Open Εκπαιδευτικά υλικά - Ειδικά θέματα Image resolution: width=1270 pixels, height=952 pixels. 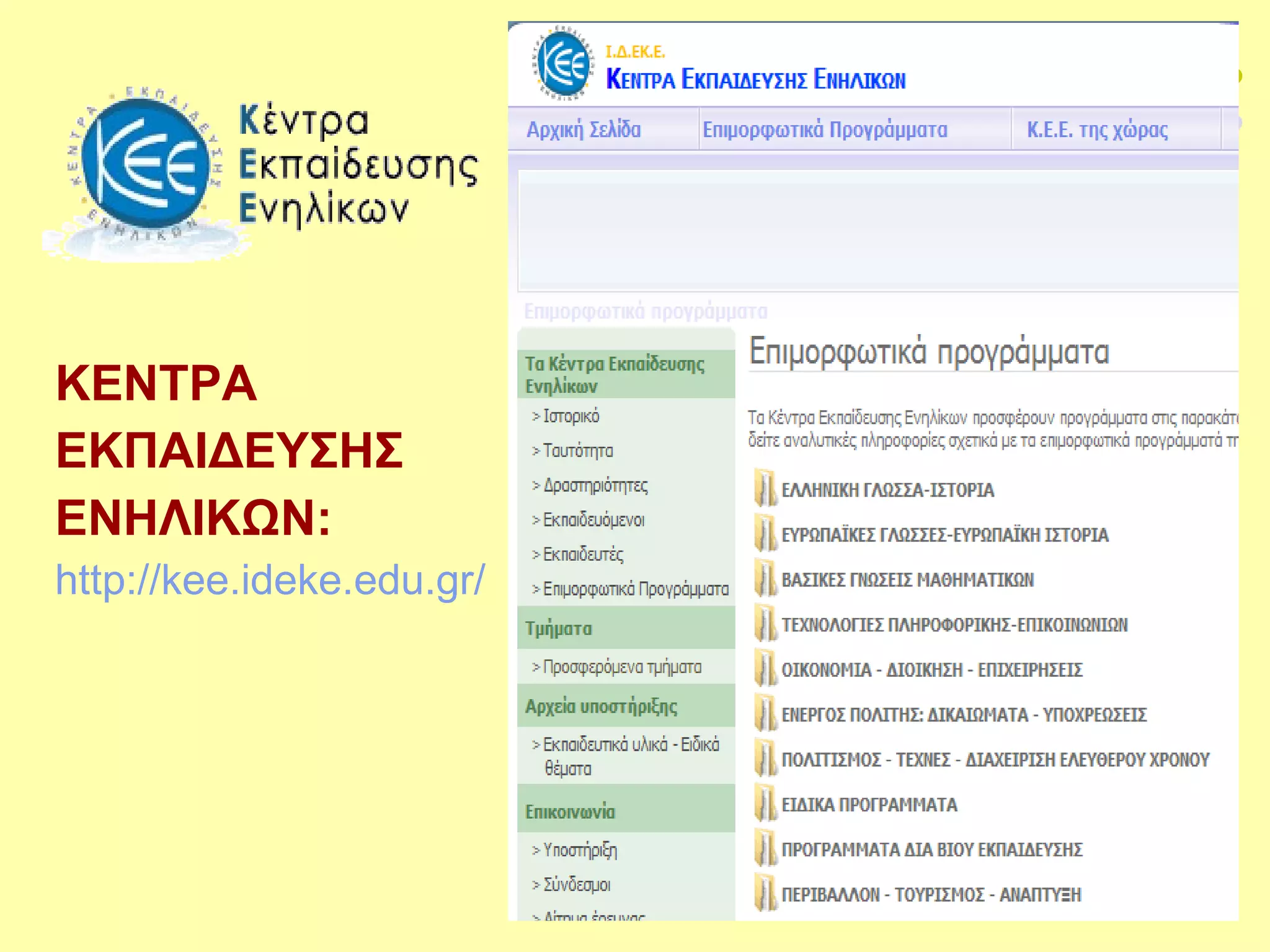(x=631, y=756)
